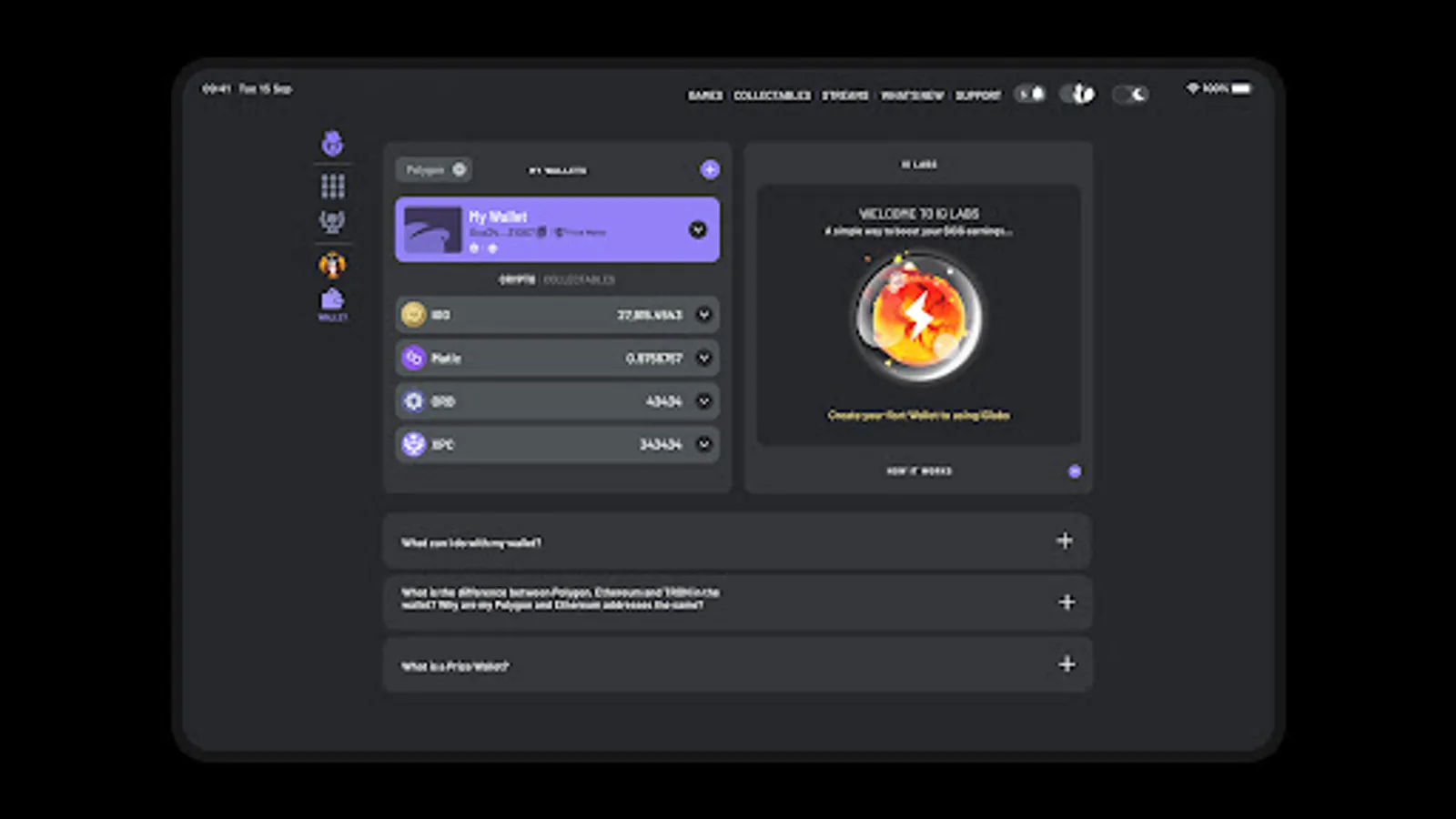1456x819 pixels.
Task: Expand the IGG balance row
Action: coord(703,314)
